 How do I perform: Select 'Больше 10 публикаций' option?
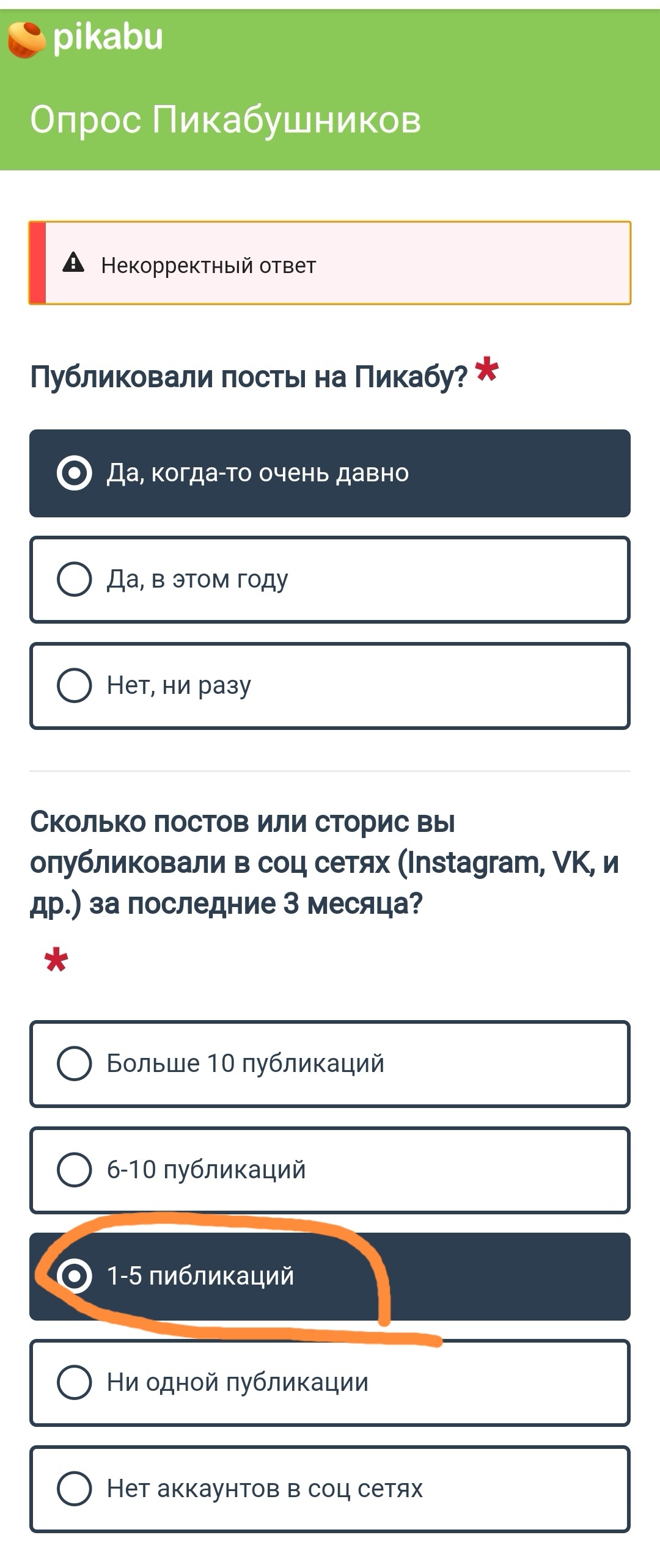[330, 1064]
